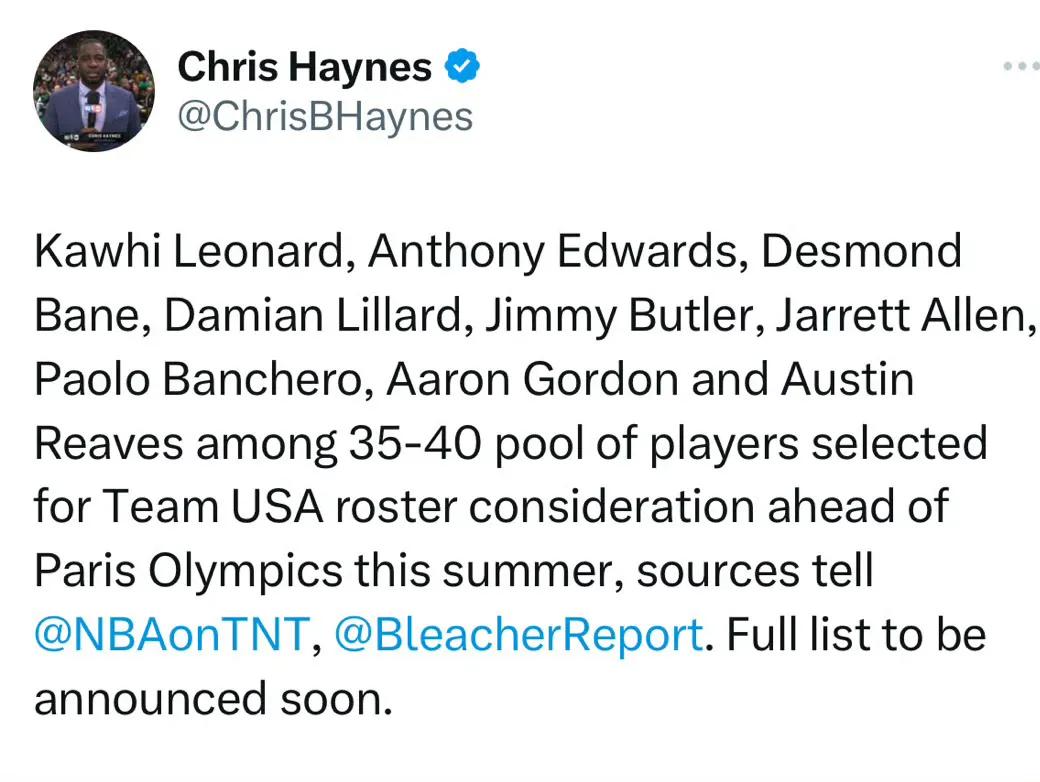The width and height of the screenshot is (1040, 782).
Task: Open the three-dot more options menu
Action: click(x=1021, y=66)
